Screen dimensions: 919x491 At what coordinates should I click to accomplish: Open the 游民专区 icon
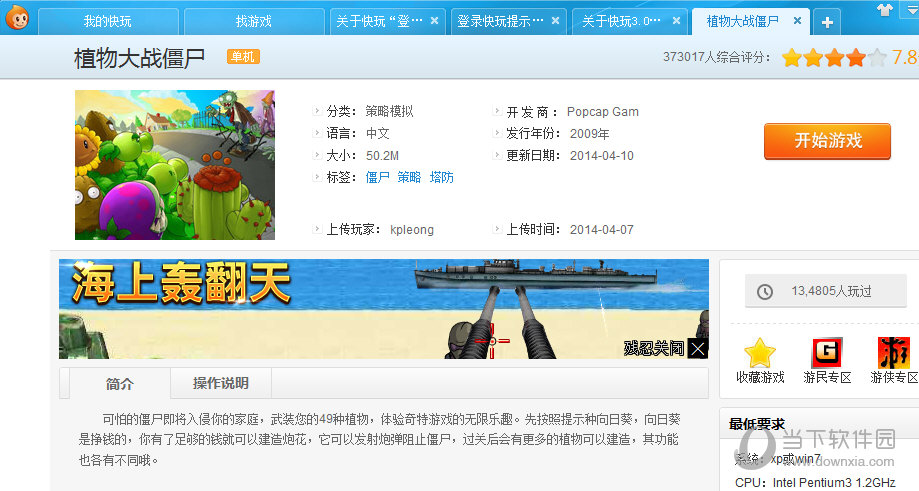(826, 353)
